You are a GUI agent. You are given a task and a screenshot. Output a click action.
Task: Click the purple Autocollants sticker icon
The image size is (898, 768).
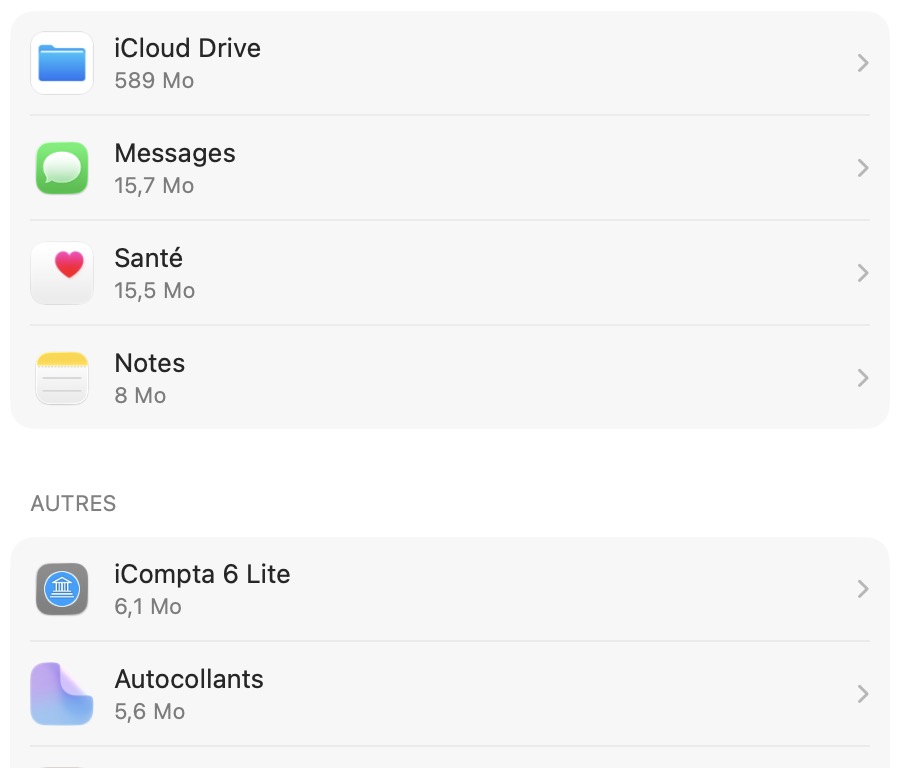(x=62, y=694)
